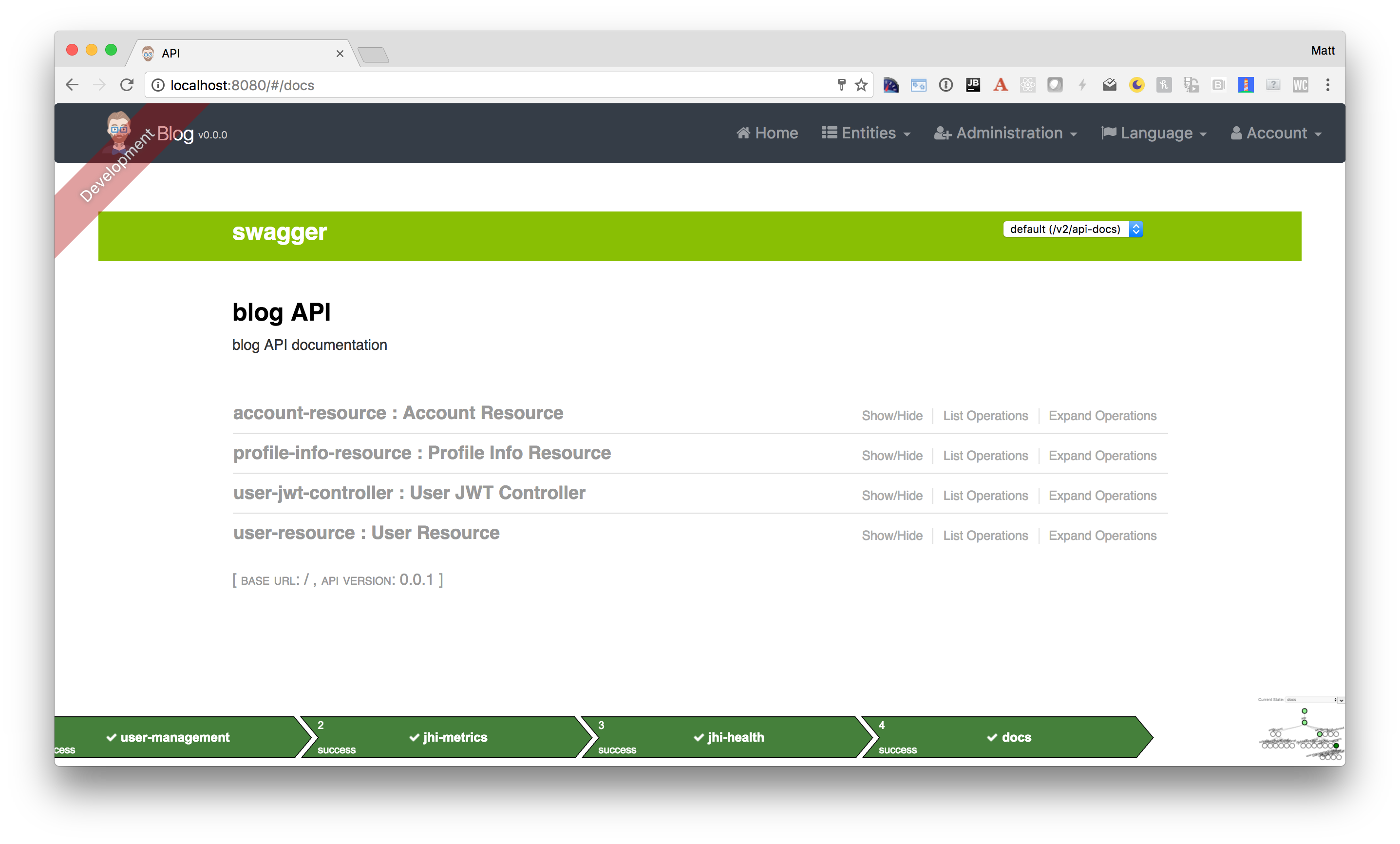The width and height of the screenshot is (1400, 844).
Task: Click the yellow moon extension icon
Action: coord(1136,85)
